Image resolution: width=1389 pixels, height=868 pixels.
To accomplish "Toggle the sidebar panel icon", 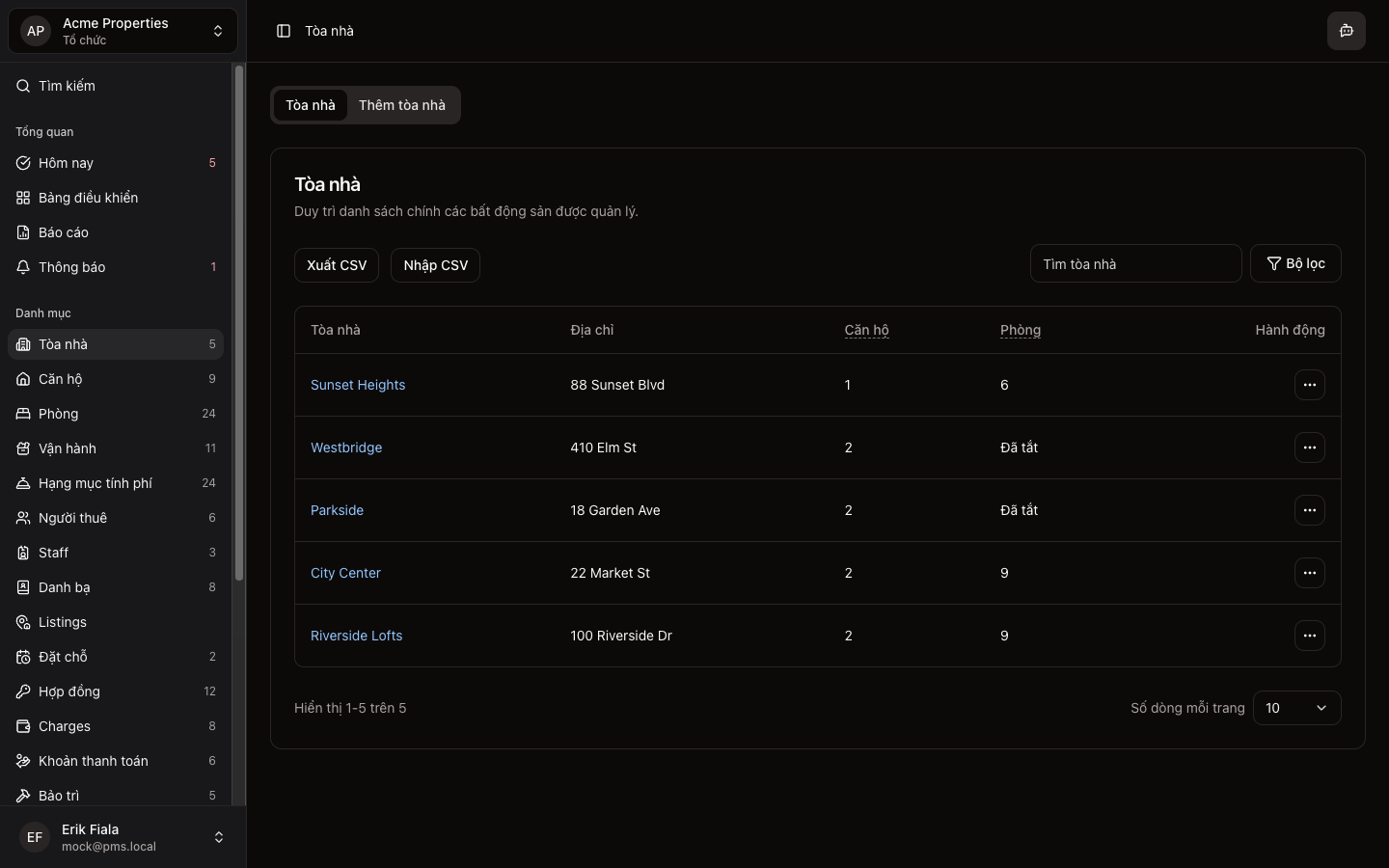I will (x=284, y=31).
